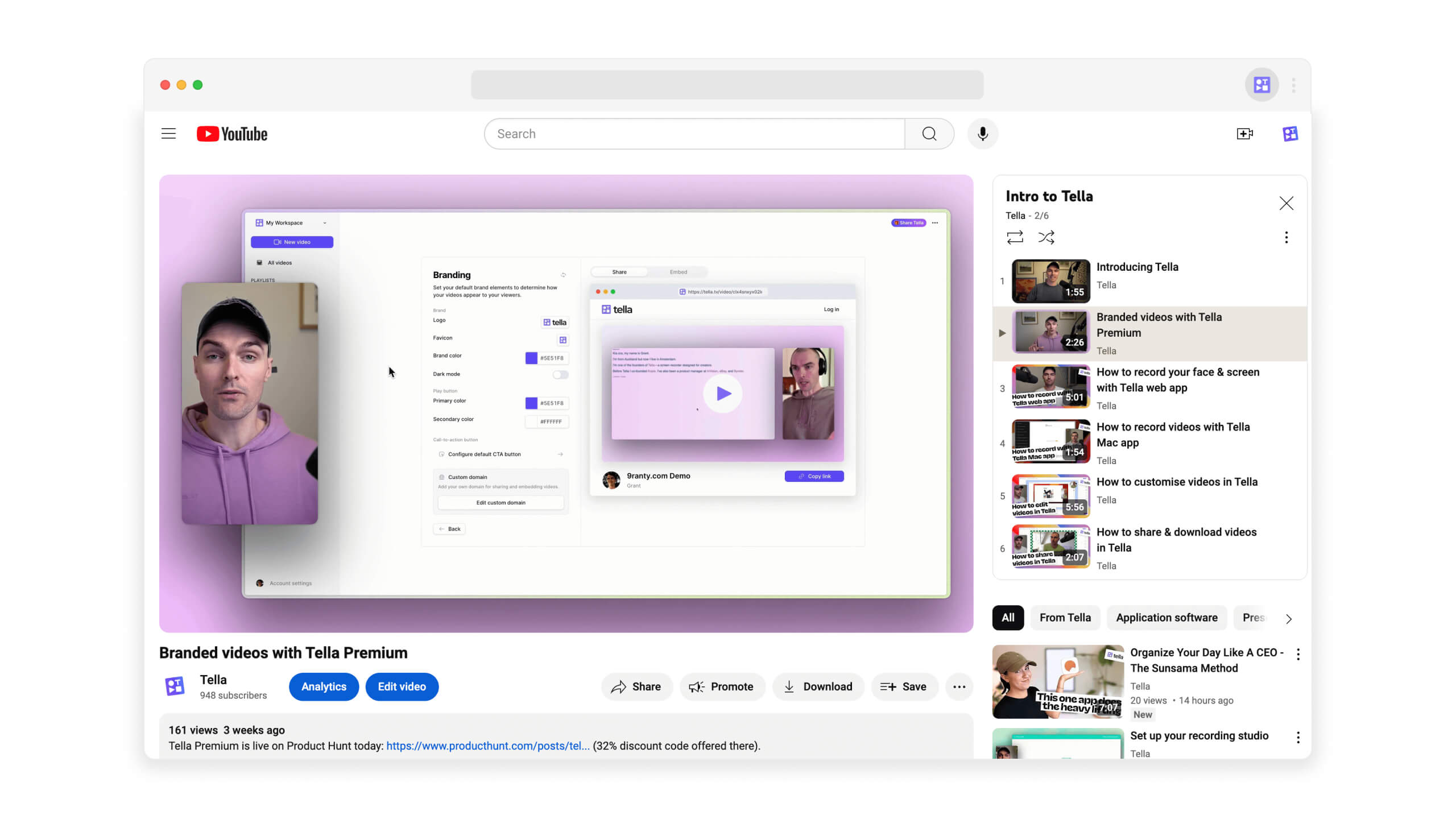Open Organize Your Day Like A CEO thumbnail

coord(1058,681)
